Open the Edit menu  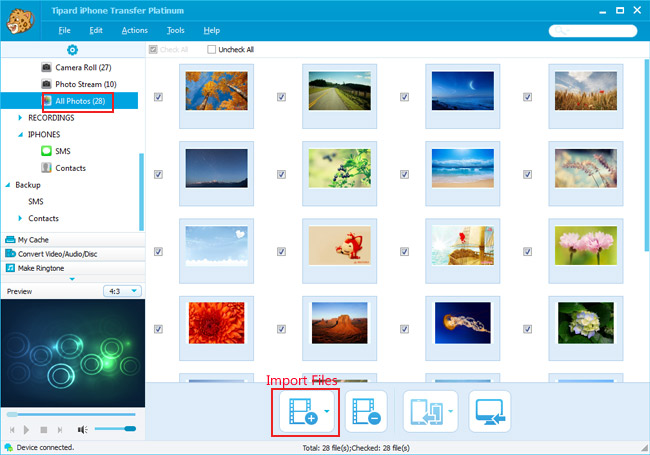pos(96,30)
